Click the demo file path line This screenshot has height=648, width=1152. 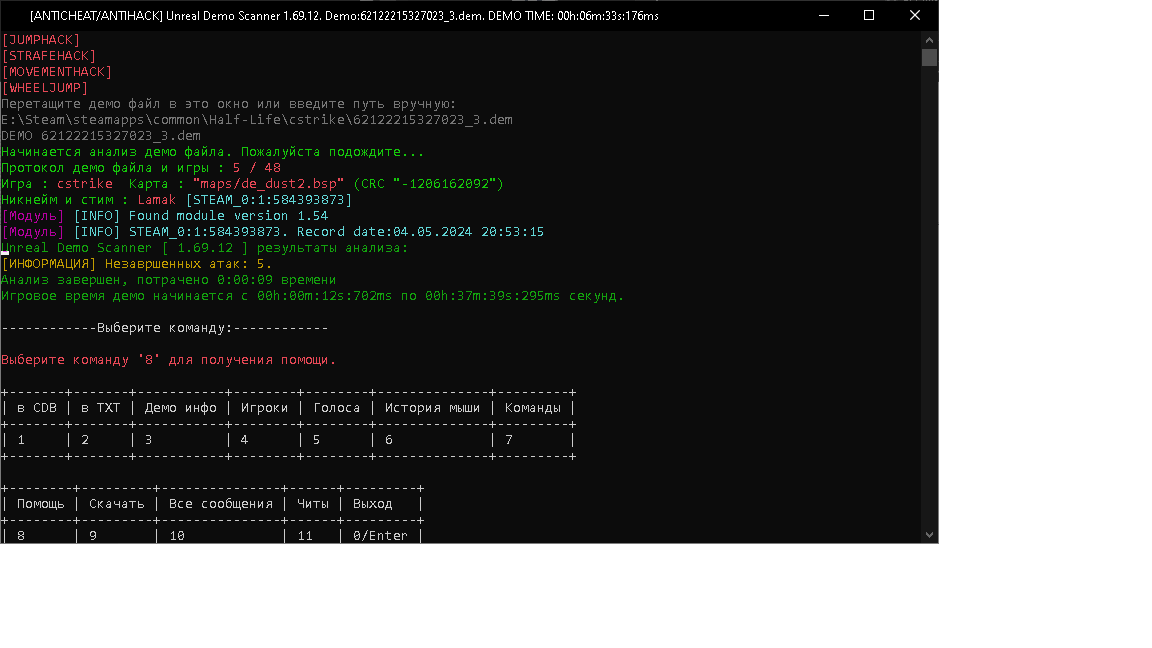tap(257, 120)
